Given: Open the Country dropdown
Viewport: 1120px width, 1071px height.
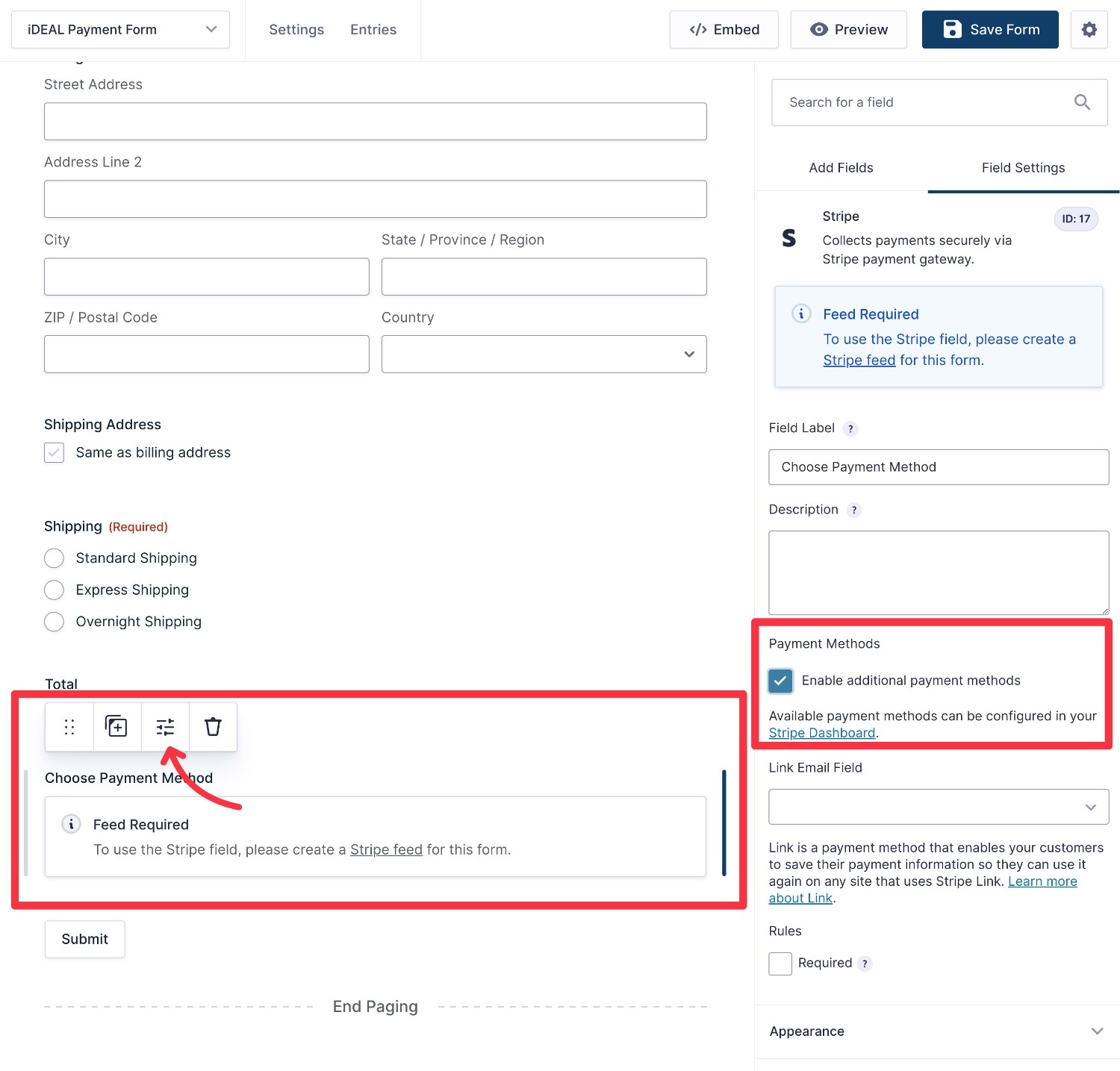Looking at the screenshot, I should 544,355.
